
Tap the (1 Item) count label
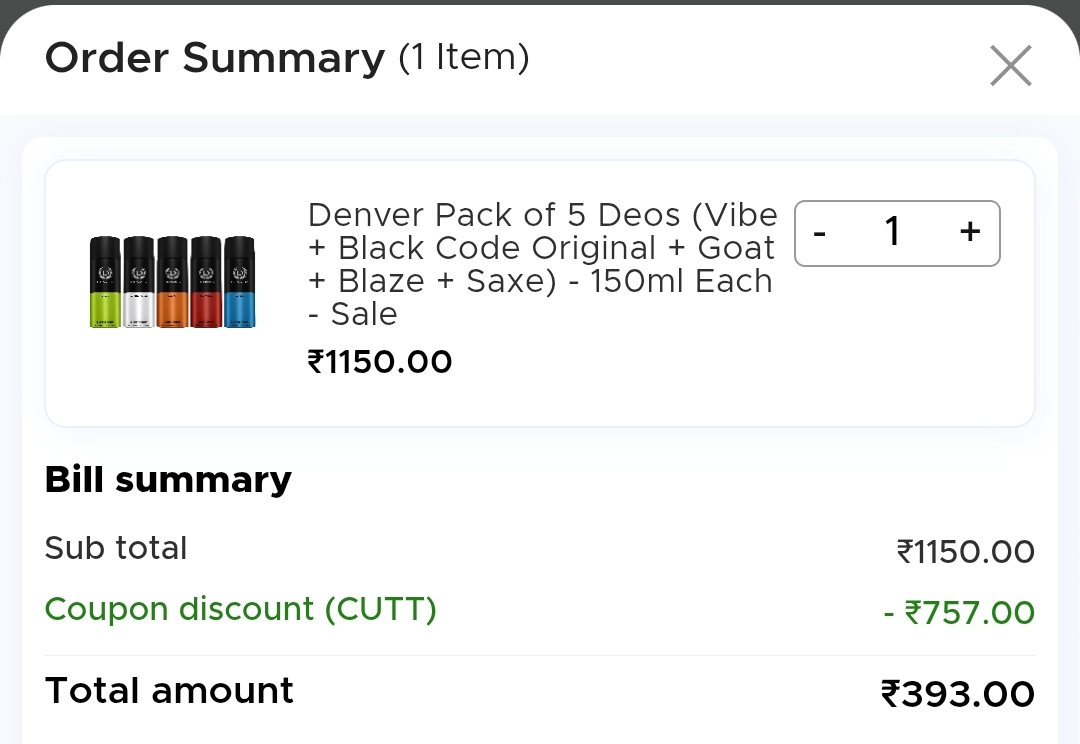click(x=464, y=57)
